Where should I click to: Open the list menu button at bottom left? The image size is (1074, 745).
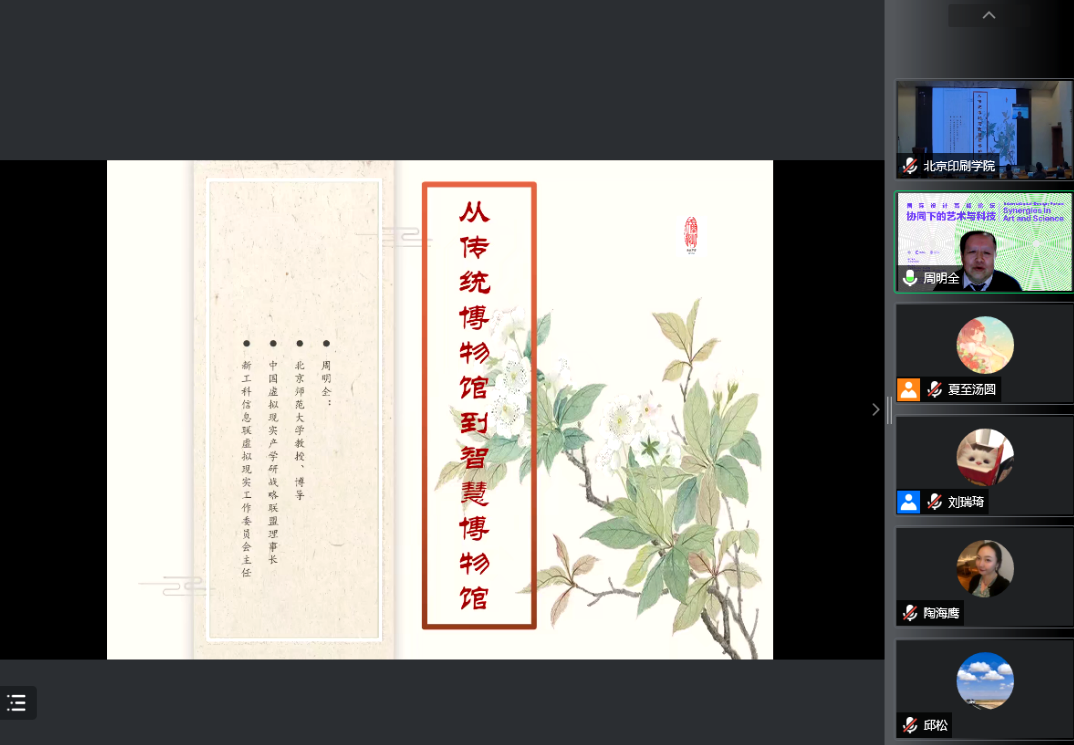point(16,703)
